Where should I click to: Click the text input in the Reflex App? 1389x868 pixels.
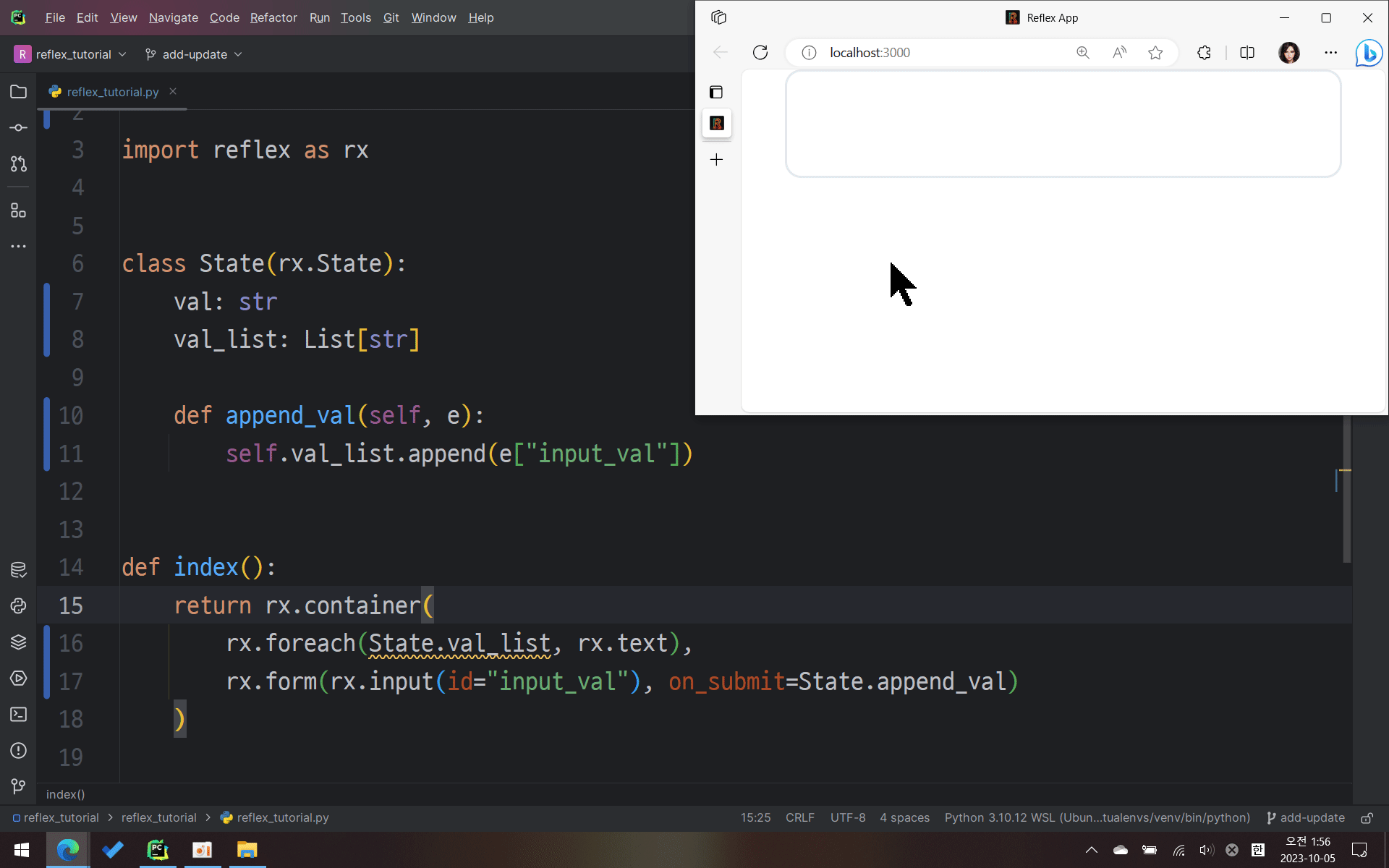point(1063,124)
